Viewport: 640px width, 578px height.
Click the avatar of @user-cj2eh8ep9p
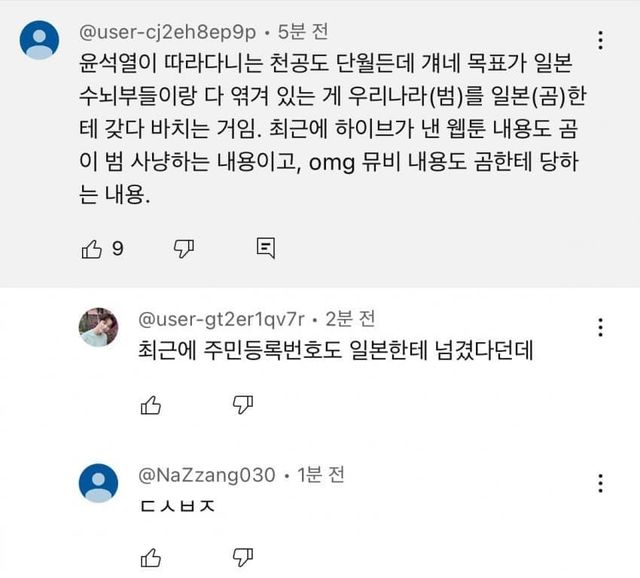(41, 42)
